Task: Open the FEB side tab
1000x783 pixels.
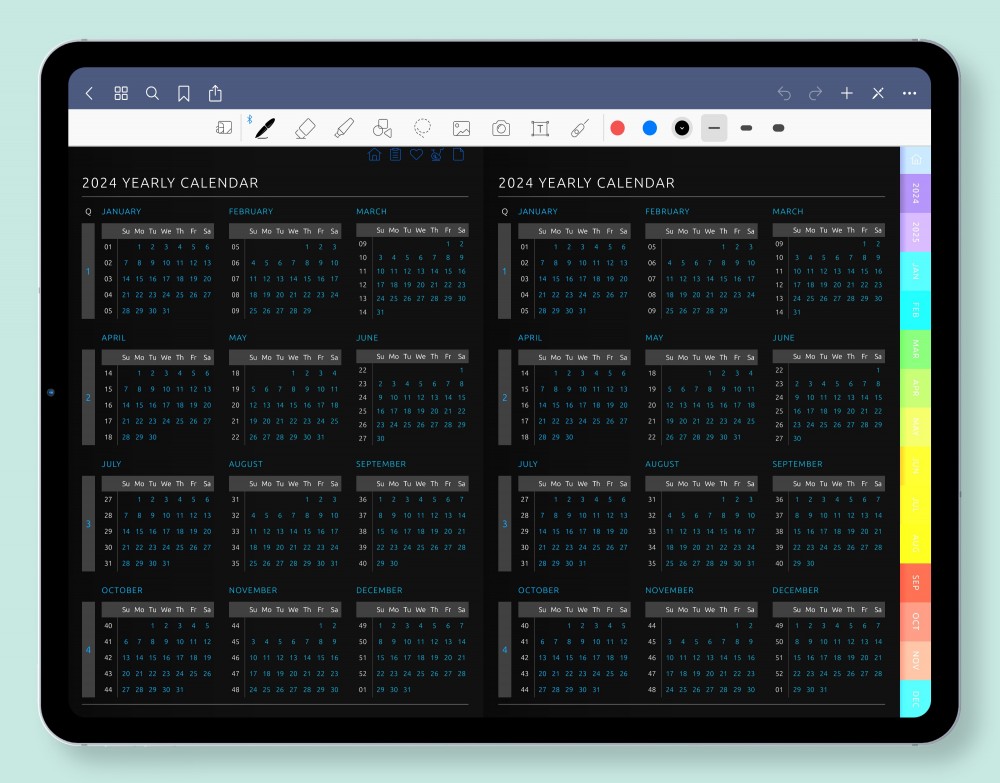Action: [916, 311]
